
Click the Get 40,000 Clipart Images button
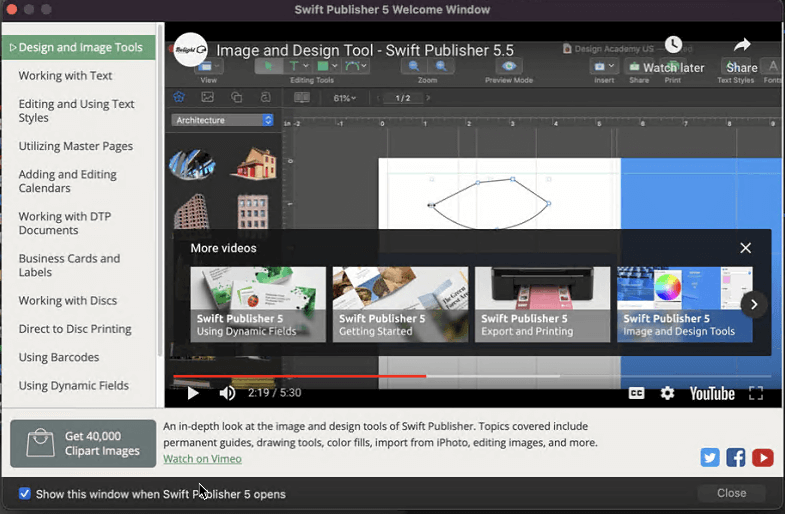point(83,443)
